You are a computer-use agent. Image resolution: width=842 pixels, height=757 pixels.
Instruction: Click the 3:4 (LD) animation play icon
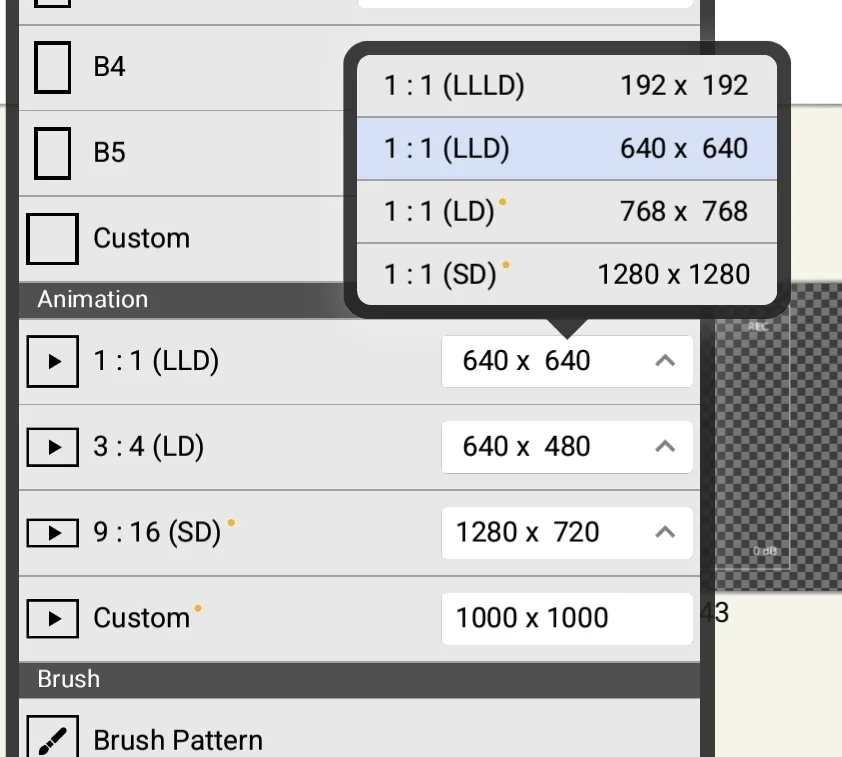click(52, 447)
